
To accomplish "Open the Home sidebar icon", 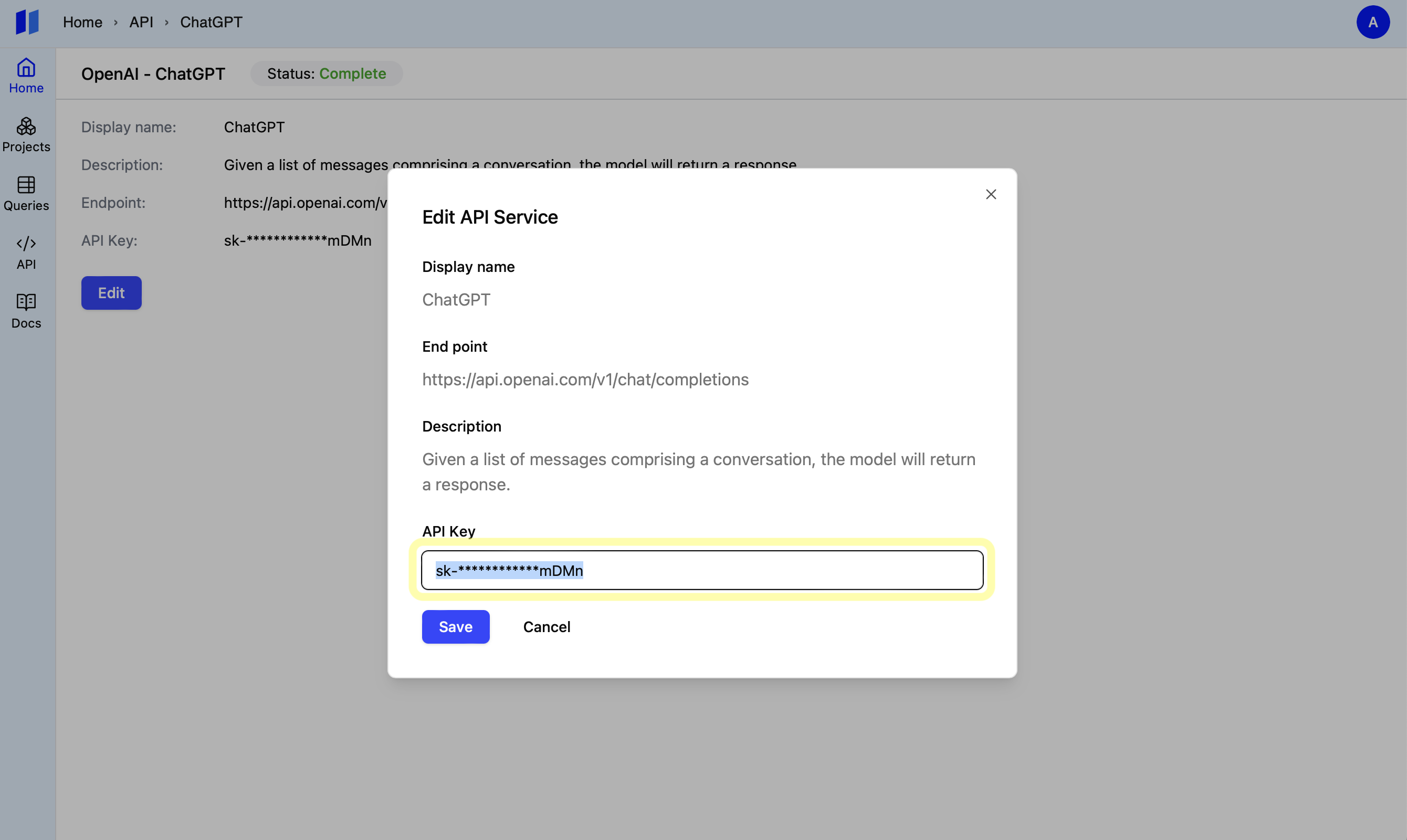I will click(26, 76).
